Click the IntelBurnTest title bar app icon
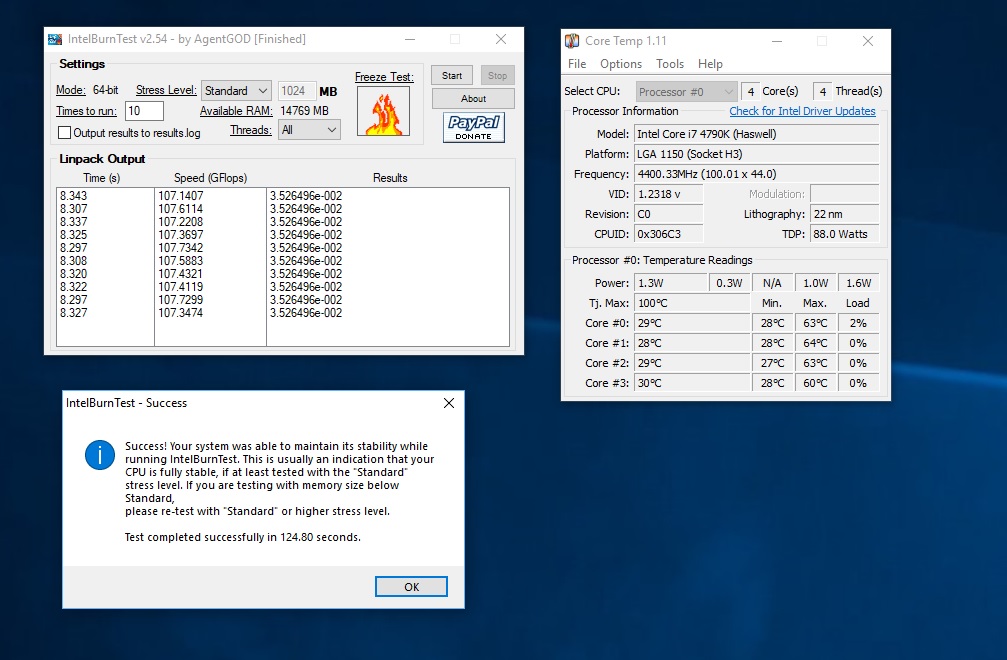The width and height of the screenshot is (1007, 660). pos(55,39)
